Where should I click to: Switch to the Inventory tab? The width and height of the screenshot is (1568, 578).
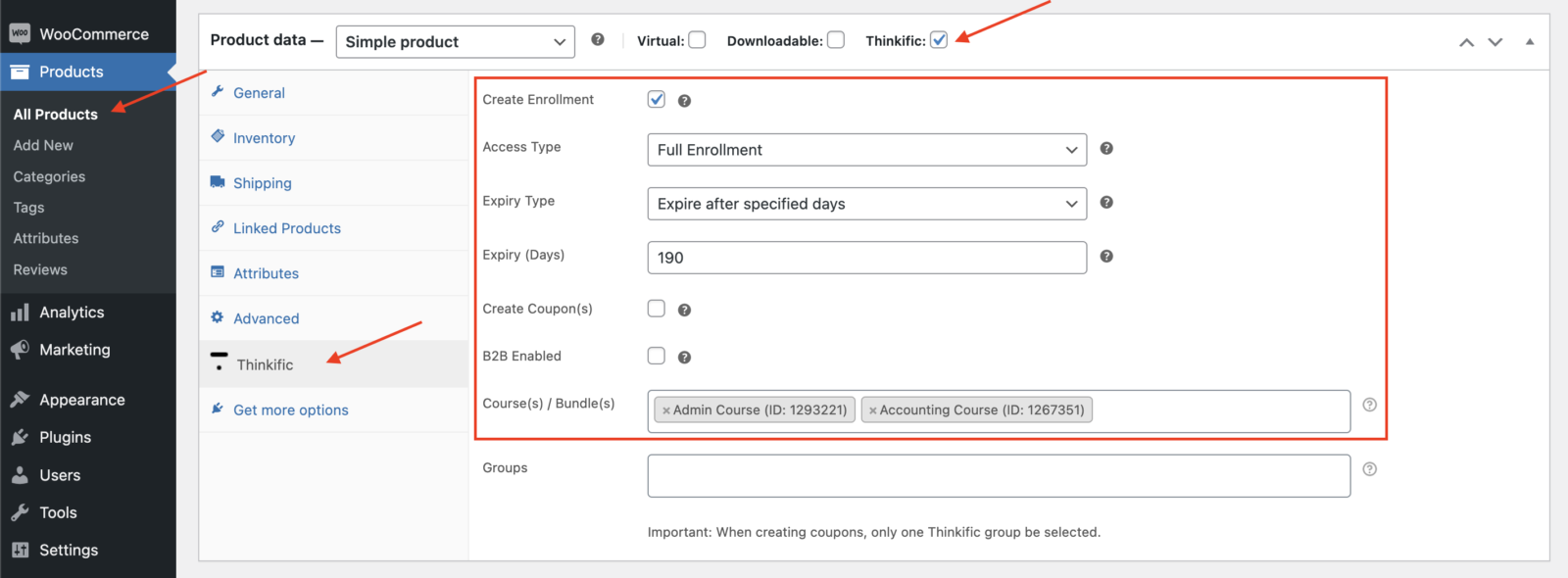pos(264,138)
